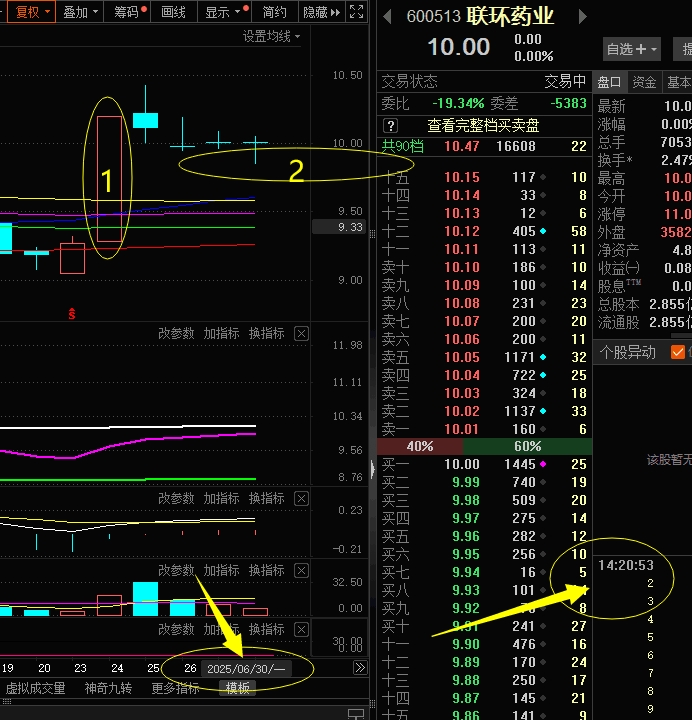Open 查看完整档买卖盘 full order book

click(483, 125)
